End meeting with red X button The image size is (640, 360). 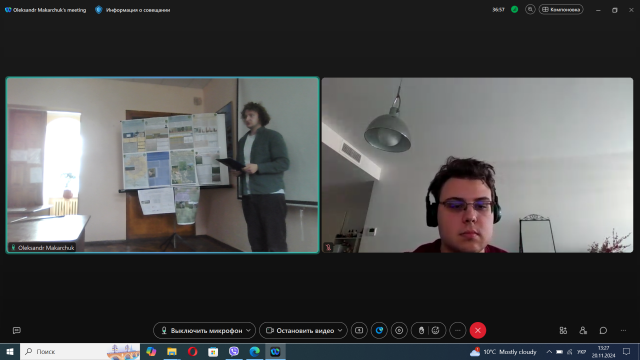[x=478, y=331]
